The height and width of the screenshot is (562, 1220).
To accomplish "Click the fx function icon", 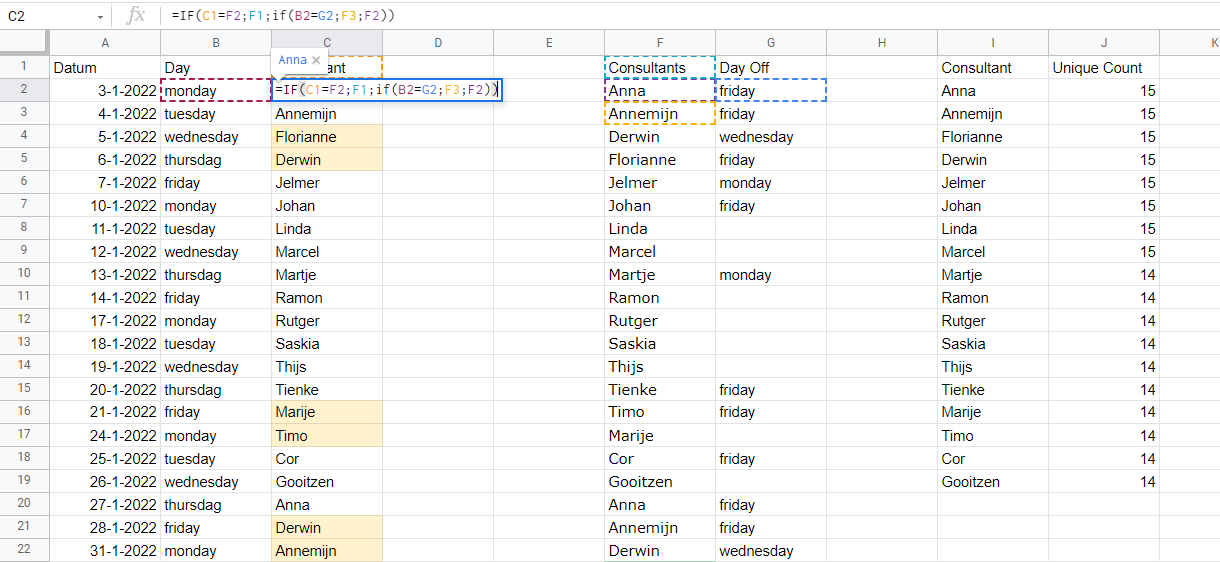I will click(137, 16).
